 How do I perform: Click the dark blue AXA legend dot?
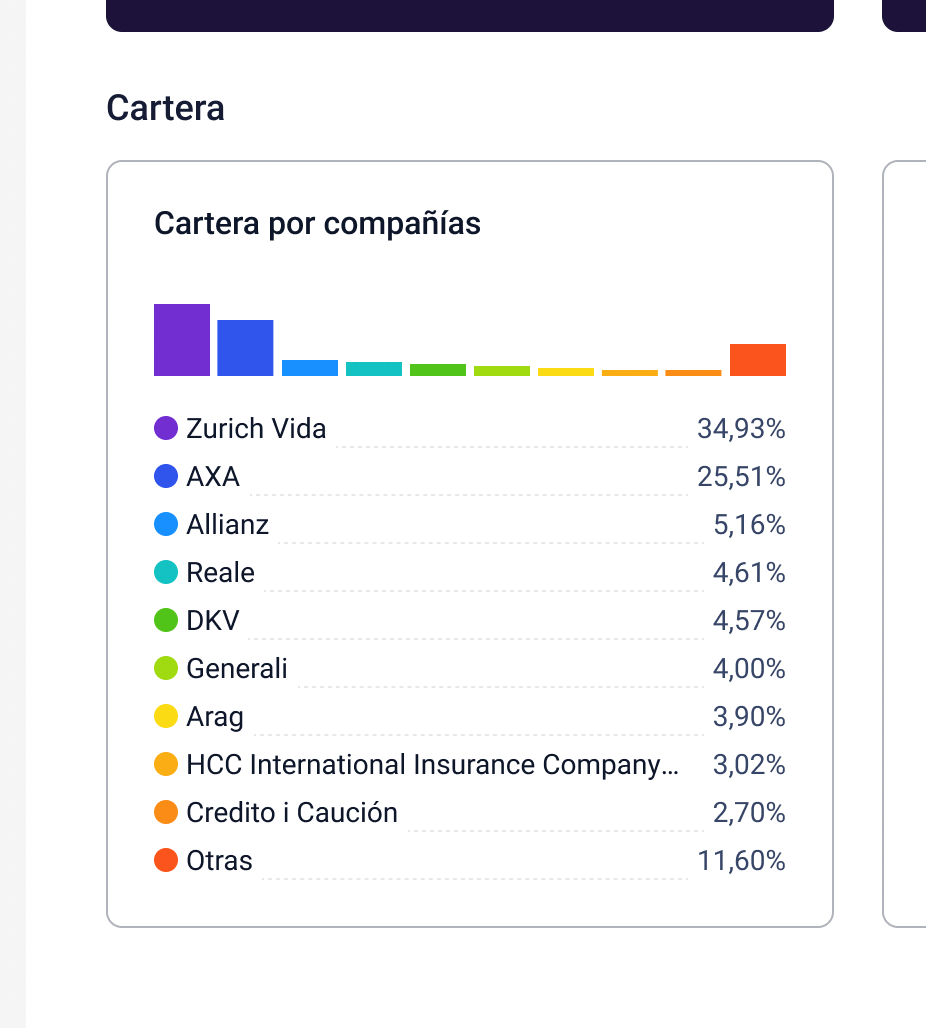pyautogui.click(x=166, y=477)
